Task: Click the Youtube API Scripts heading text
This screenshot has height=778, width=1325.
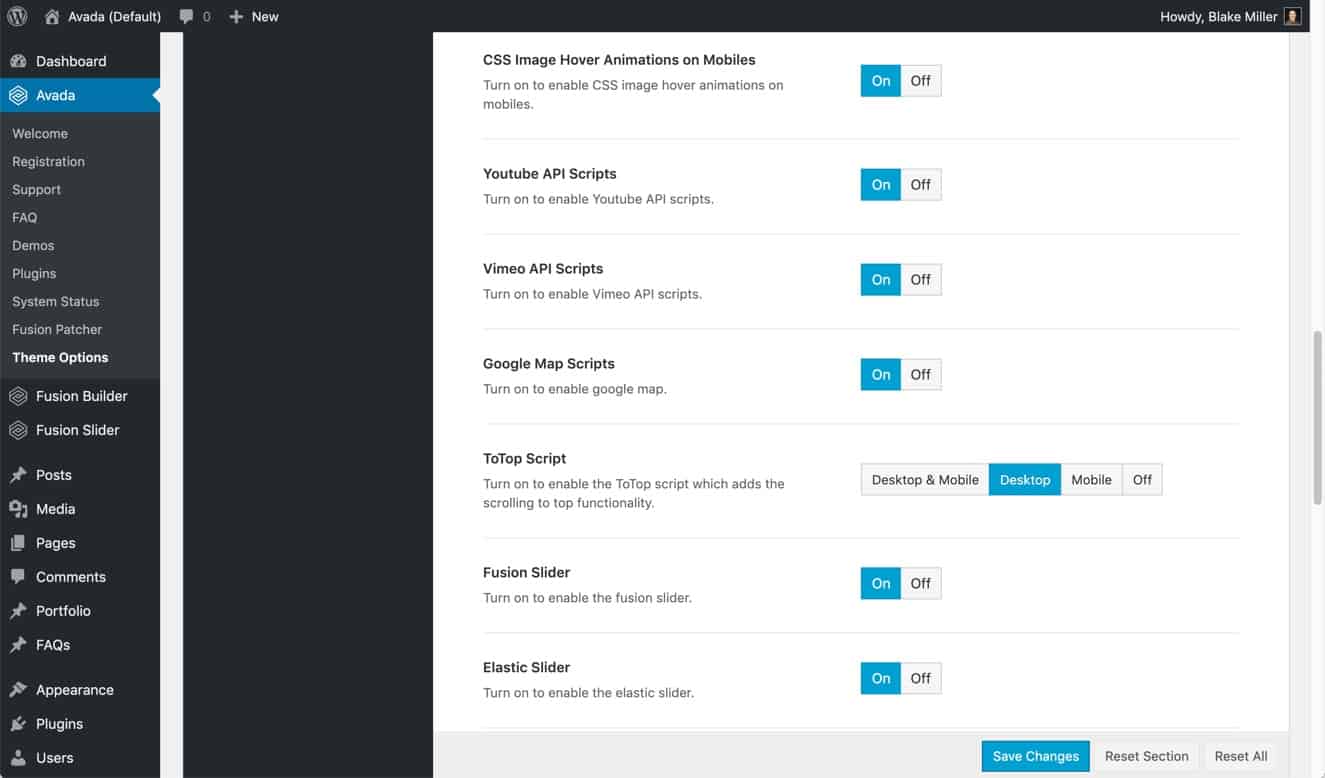Action: click(550, 173)
